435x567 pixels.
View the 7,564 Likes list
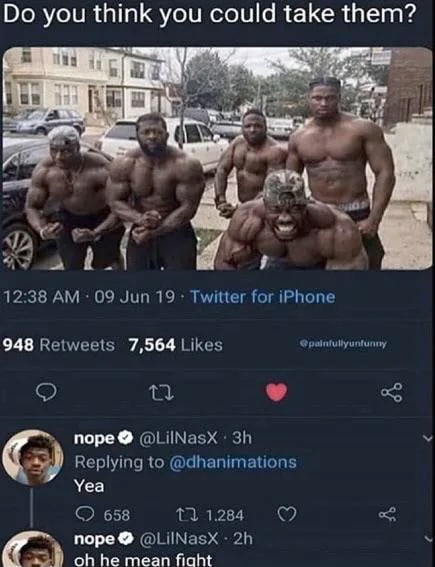coord(176,345)
